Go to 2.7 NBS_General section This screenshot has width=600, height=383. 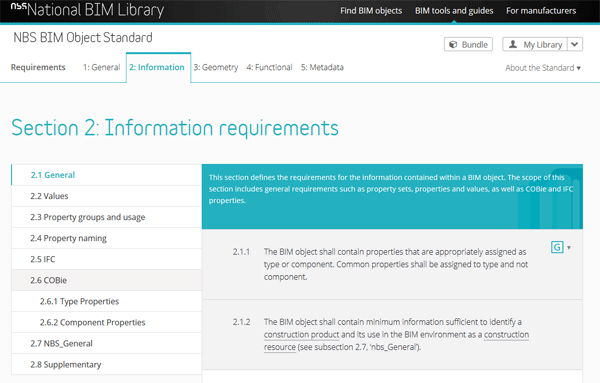pos(106,343)
